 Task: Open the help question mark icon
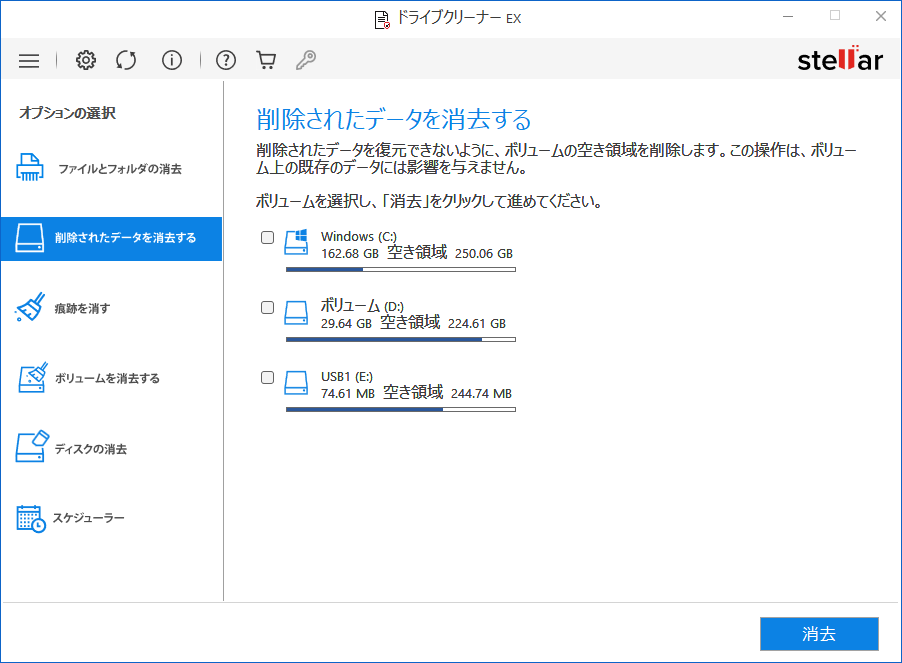225,60
